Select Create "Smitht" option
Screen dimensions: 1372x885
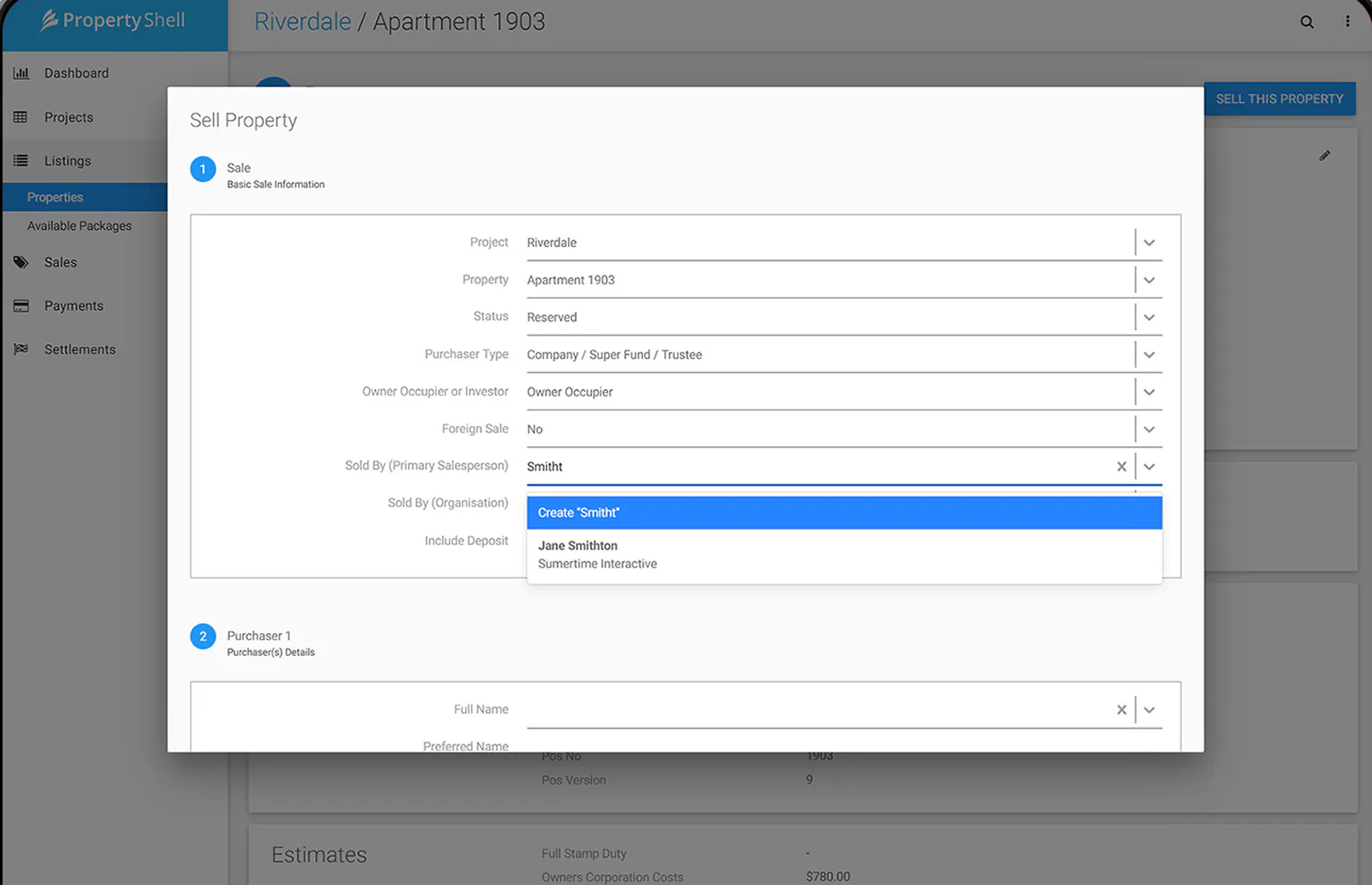click(x=844, y=513)
